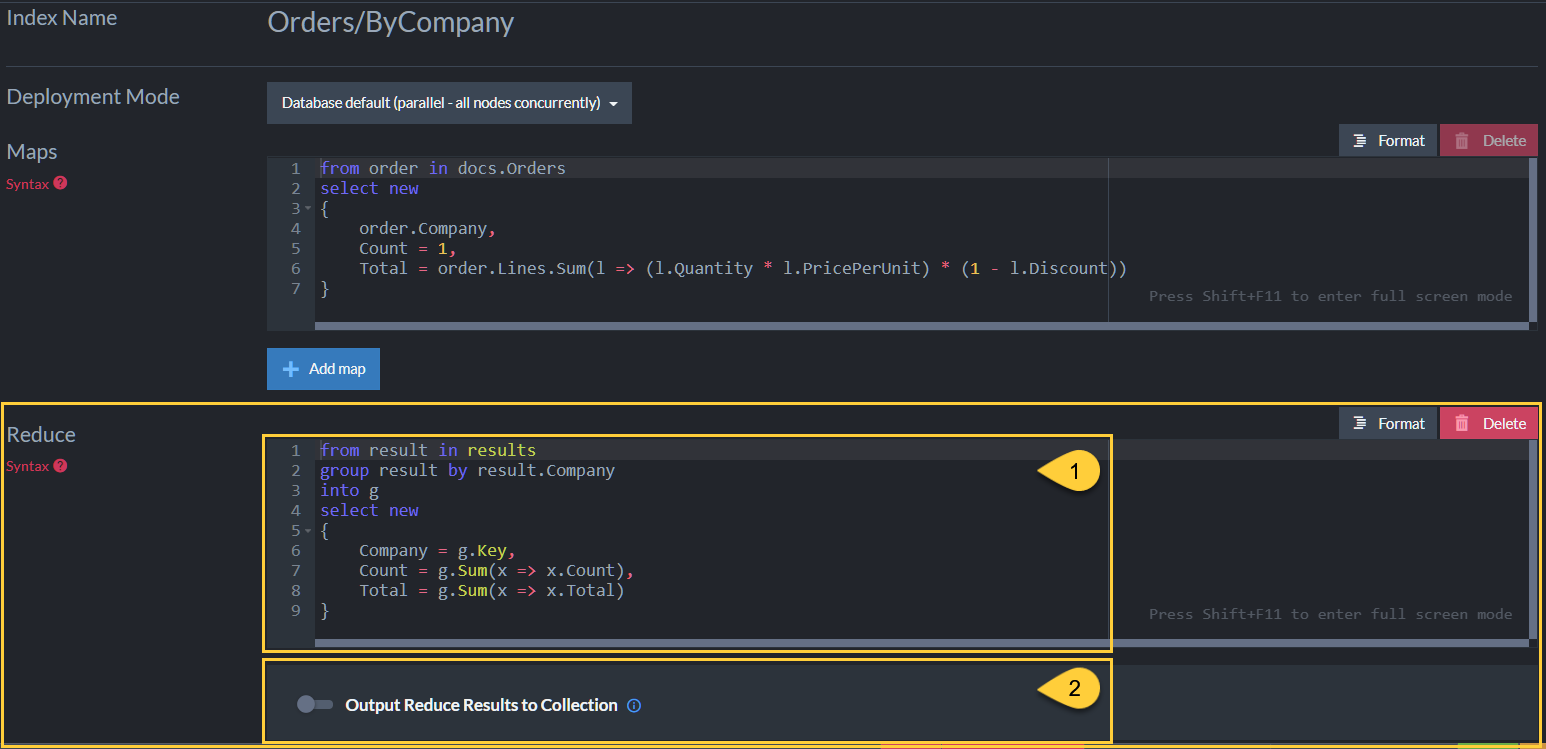Collapse code fold at Maps line 3

(308, 209)
